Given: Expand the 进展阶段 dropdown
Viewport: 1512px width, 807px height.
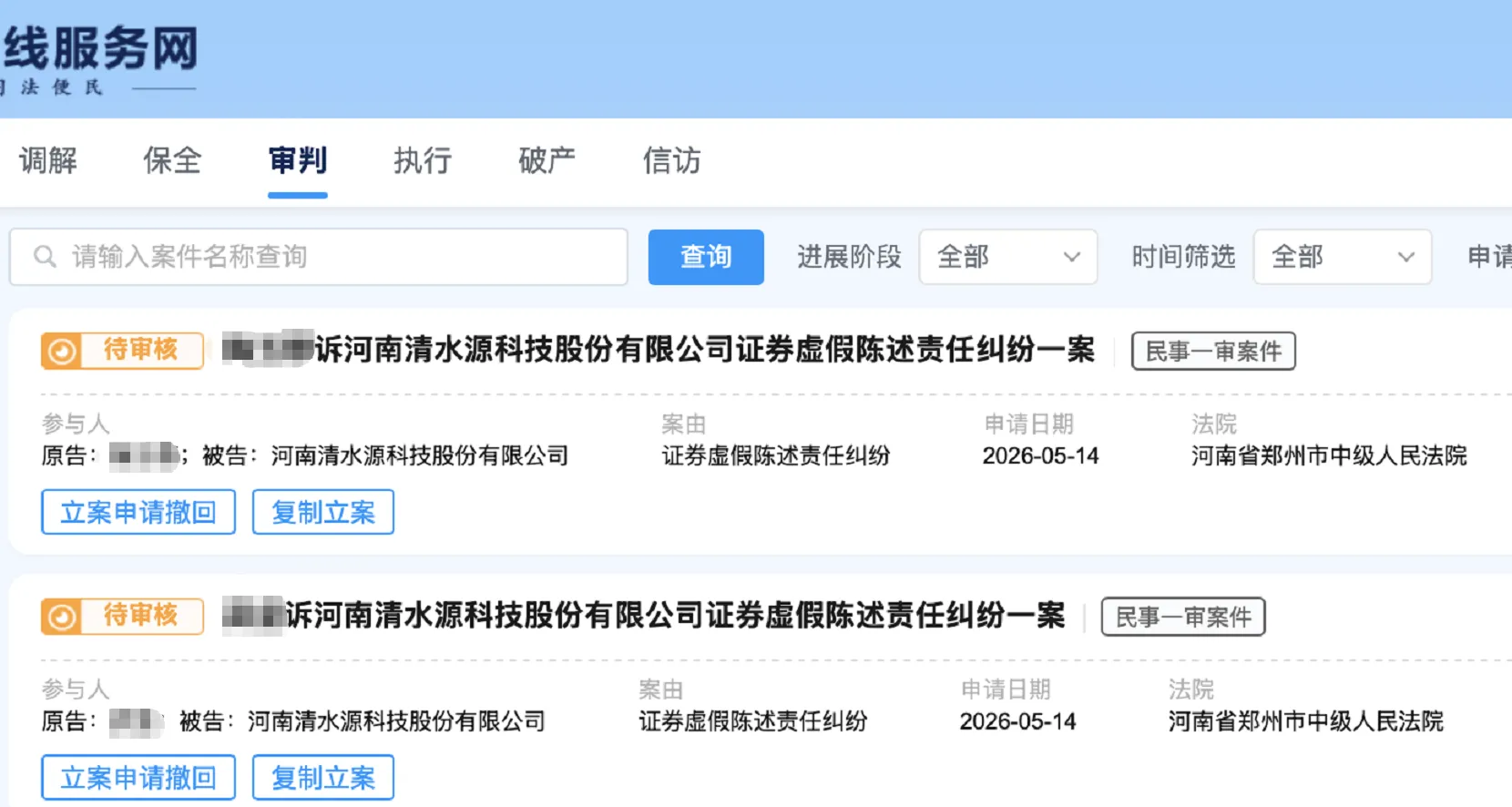Looking at the screenshot, I should [x=1008, y=257].
